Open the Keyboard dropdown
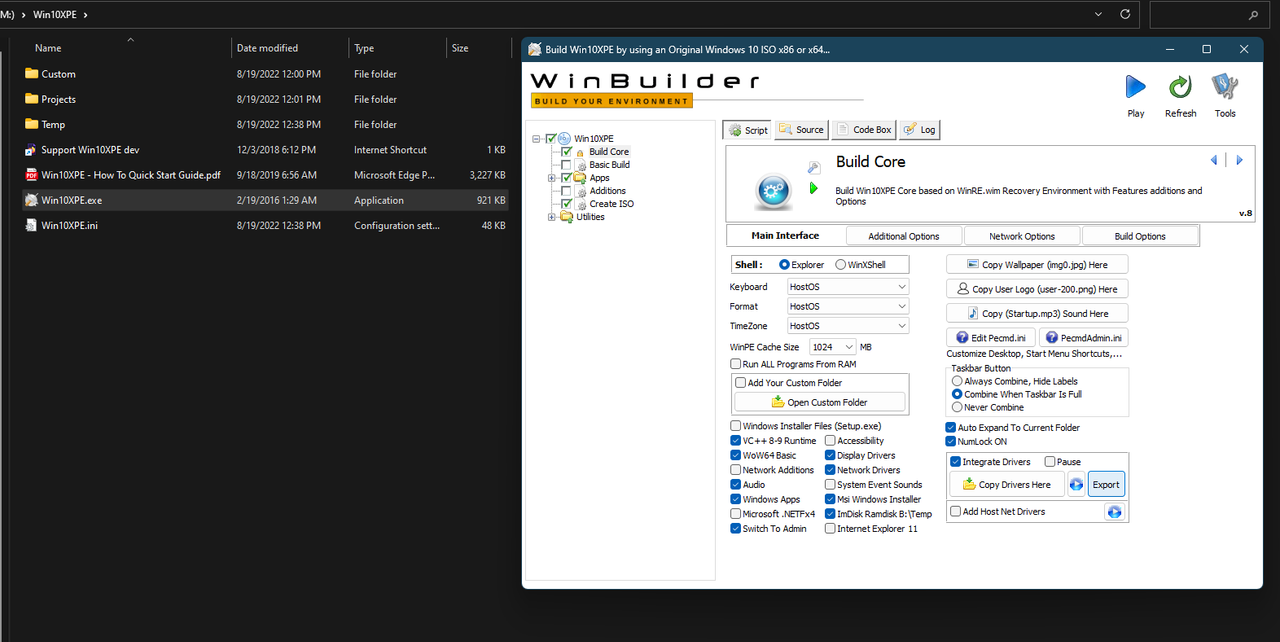1280x642 pixels. pyautogui.click(x=848, y=287)
